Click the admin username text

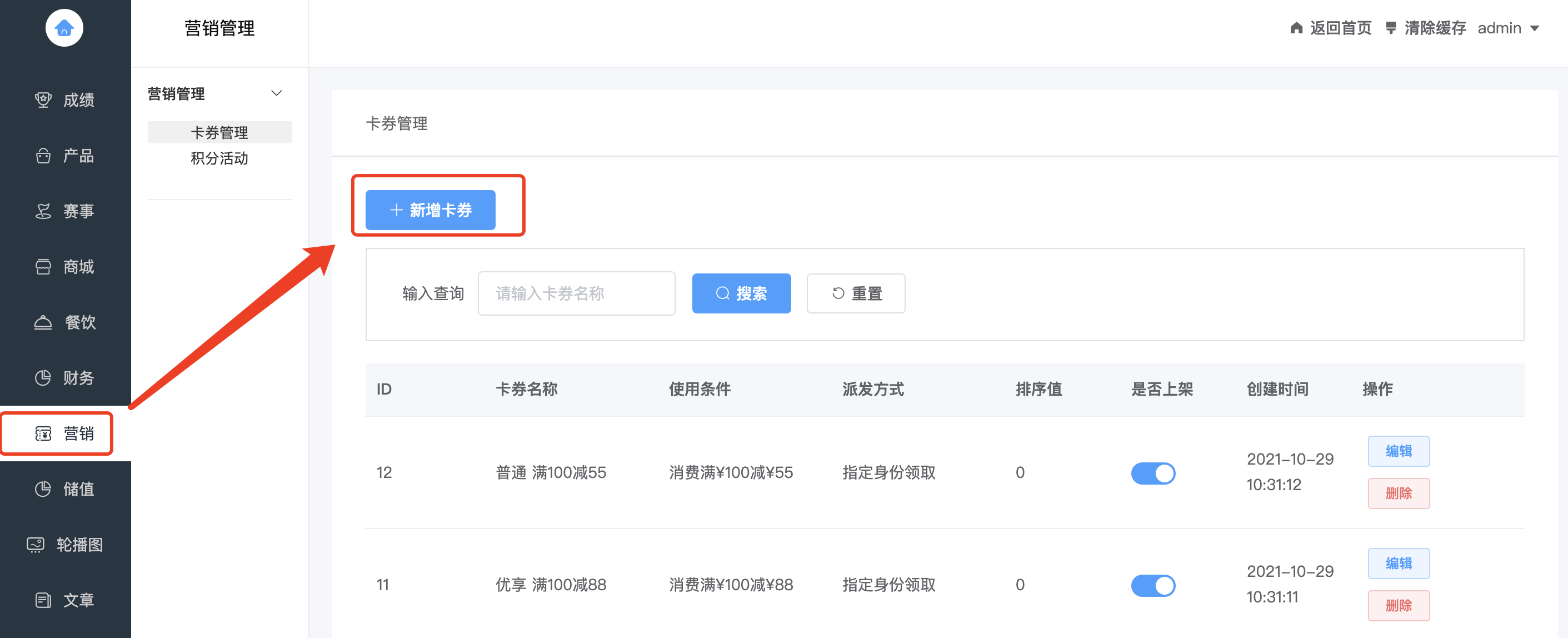coord(1499,28)
